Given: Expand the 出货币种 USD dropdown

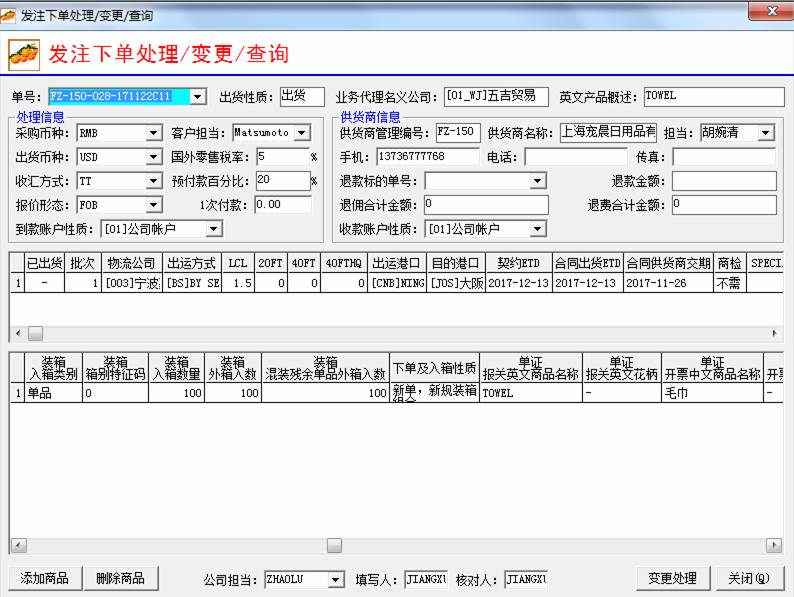Looking at the screenshot, I should point(154,157).
